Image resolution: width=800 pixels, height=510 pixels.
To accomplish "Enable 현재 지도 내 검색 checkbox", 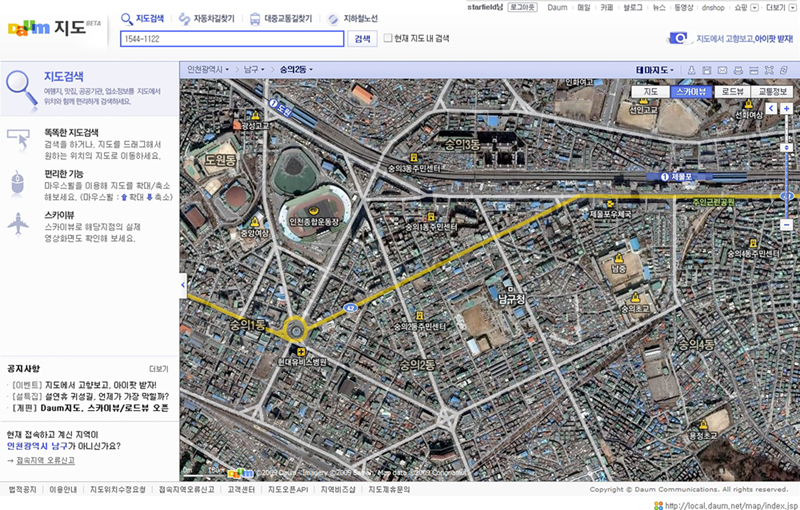I will (x=388, y=38).
